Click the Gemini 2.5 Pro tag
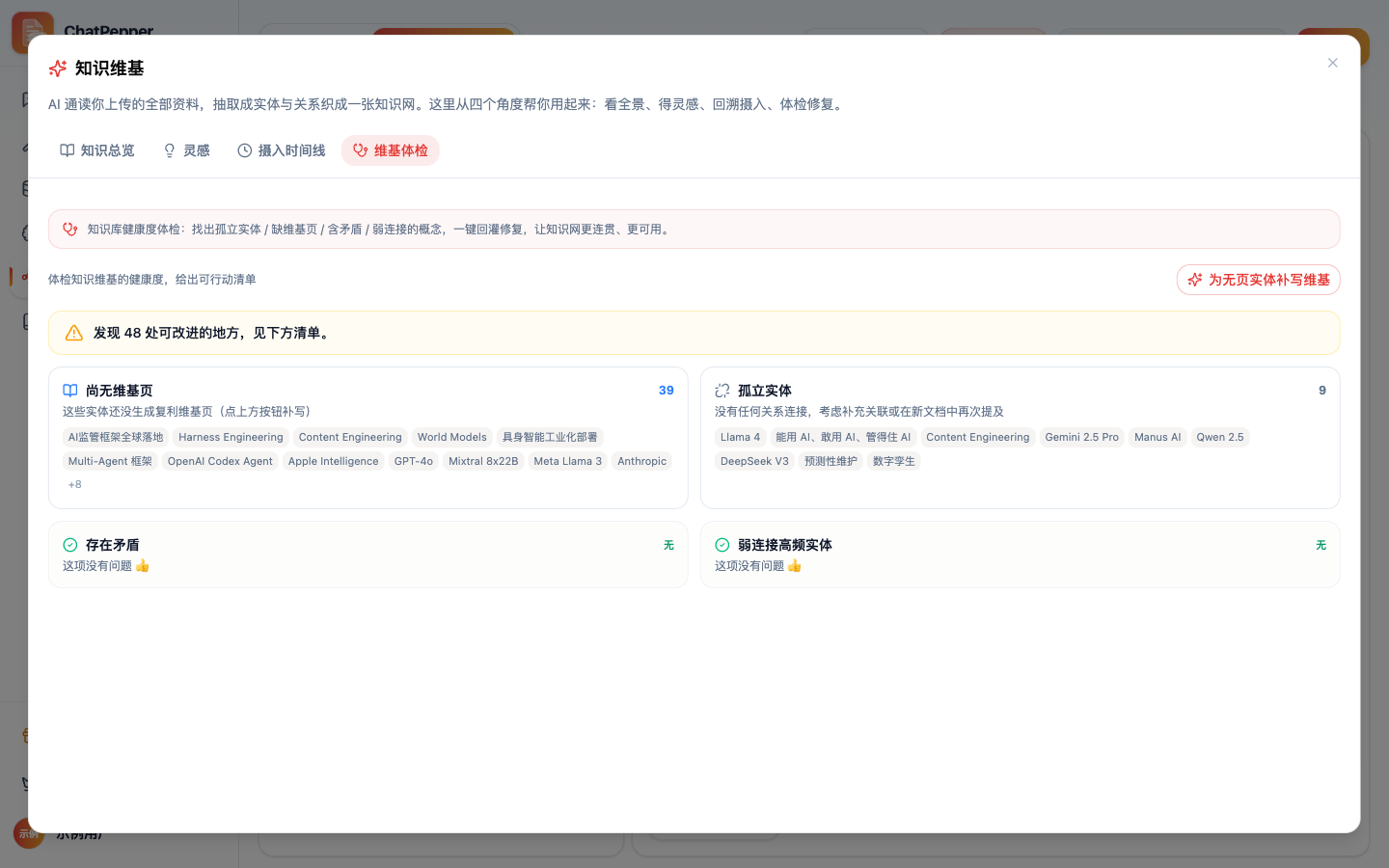 click(1081, 437)
